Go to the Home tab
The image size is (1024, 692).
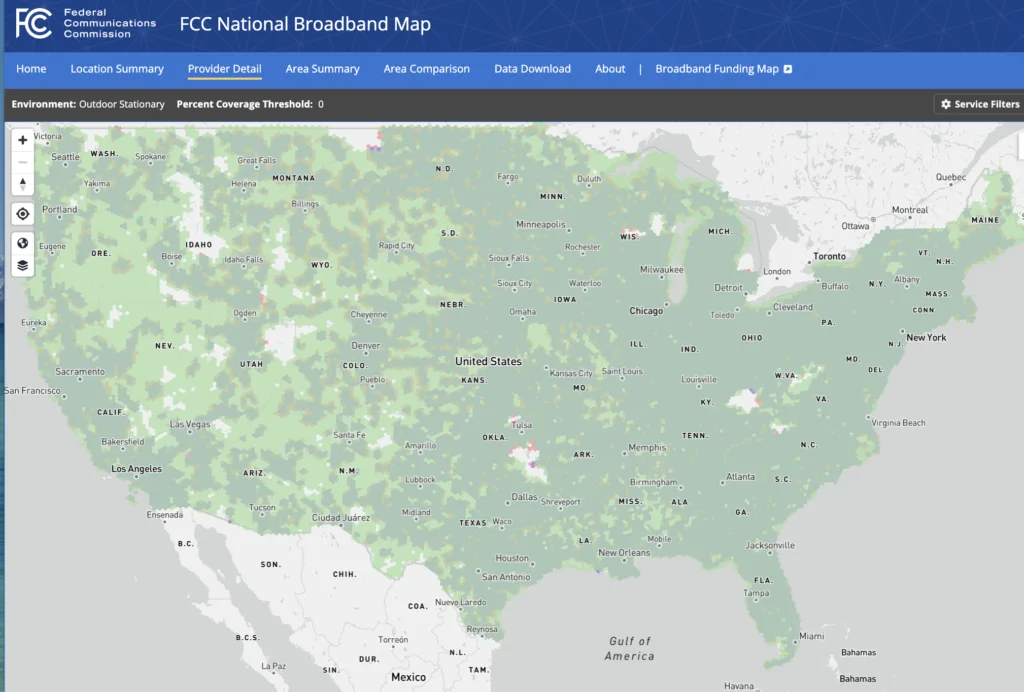[31, 69]
